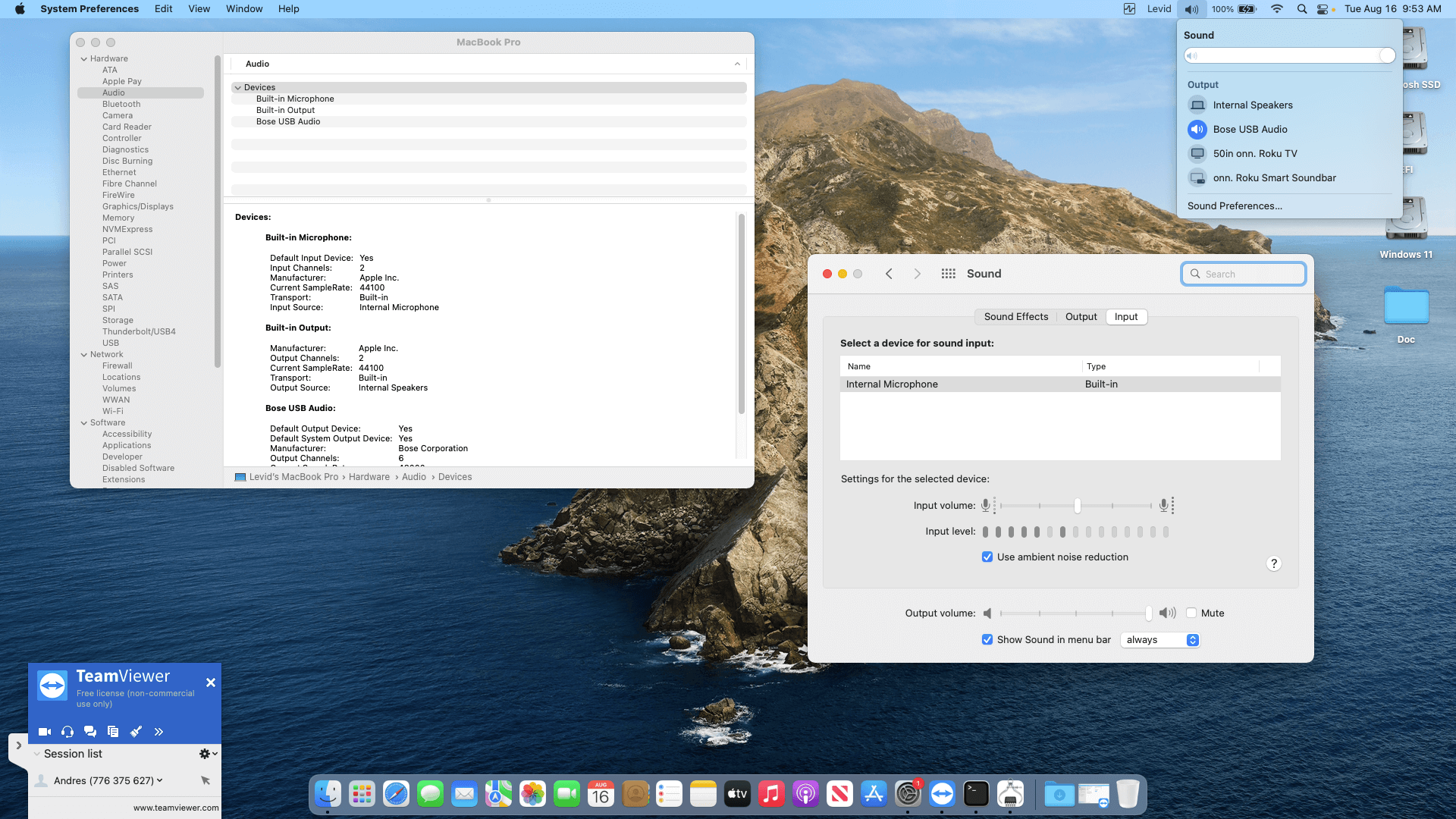The width and height of the screenshot is (1456, 819).
Task: Click the Sound volume icon in menu bar
Action: point(1192,9)
